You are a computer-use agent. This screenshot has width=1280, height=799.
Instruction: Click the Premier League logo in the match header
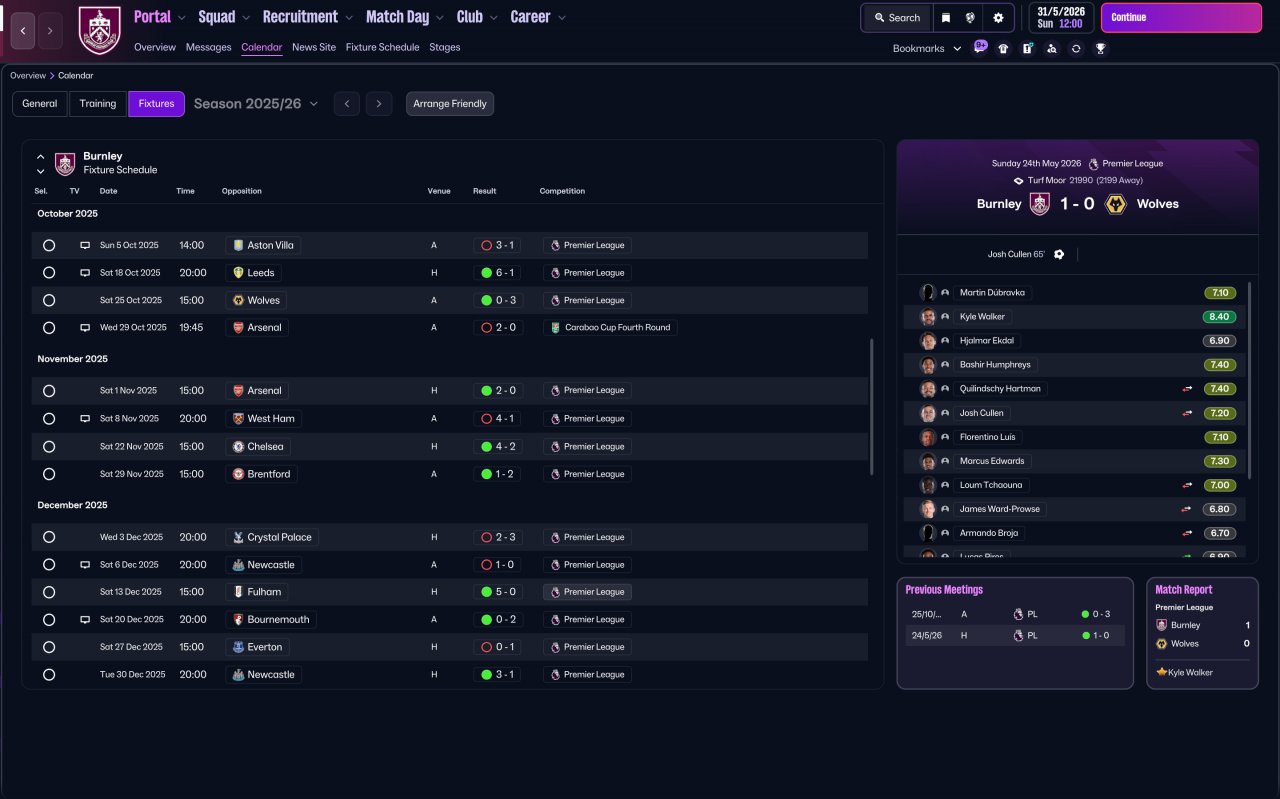pyautogui.click(x=1094, y=163)
